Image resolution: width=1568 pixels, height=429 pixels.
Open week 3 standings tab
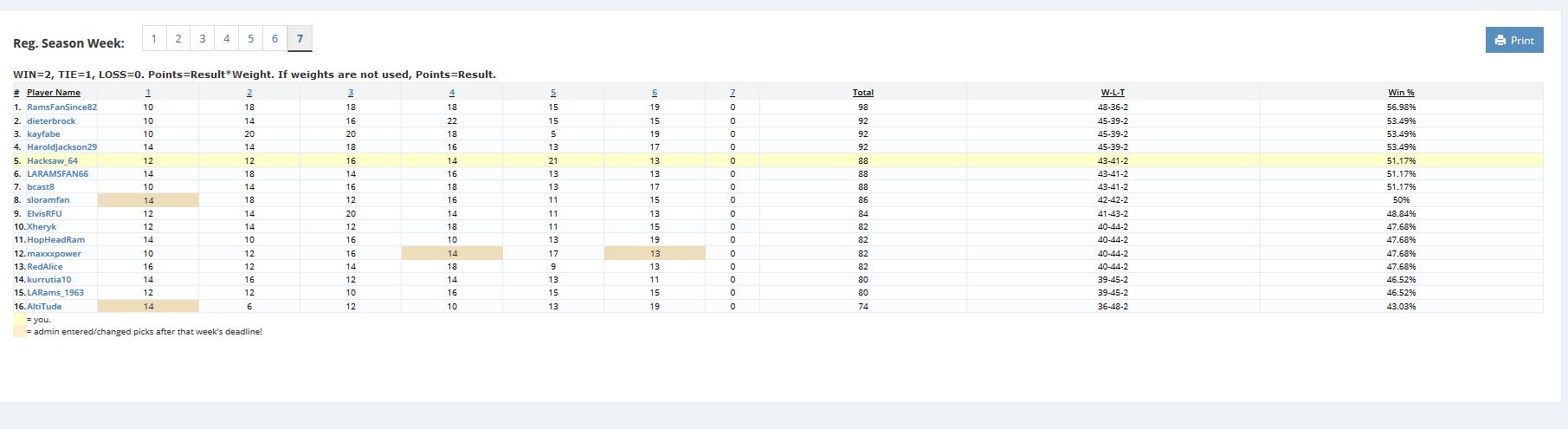click(x=203, y=38)
